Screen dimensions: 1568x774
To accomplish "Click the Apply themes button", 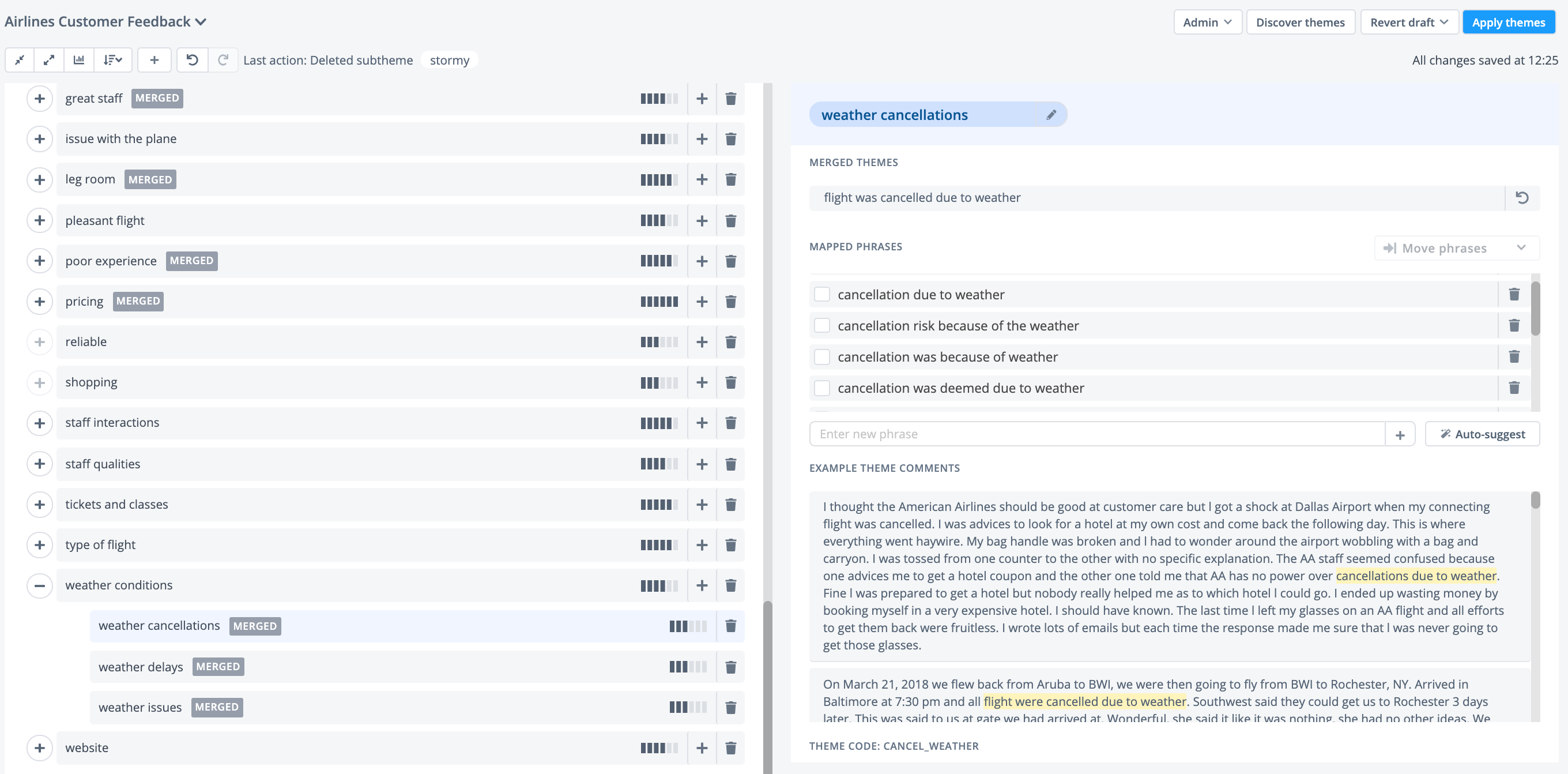I will click(x=1509, y=21).
